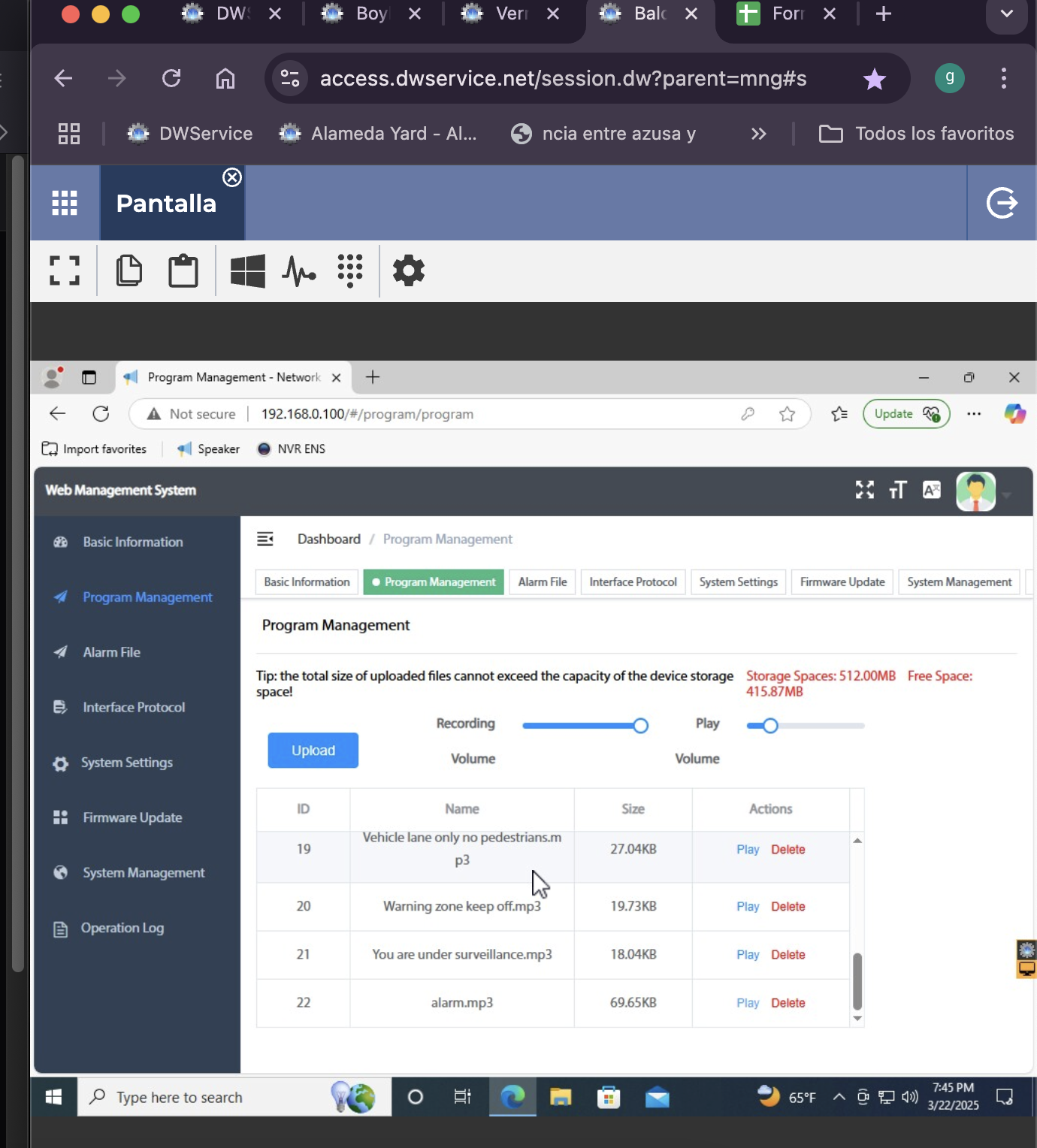Open Basic Information in sidebar
The image size is (1037, 1148).
tap(133, 542)
